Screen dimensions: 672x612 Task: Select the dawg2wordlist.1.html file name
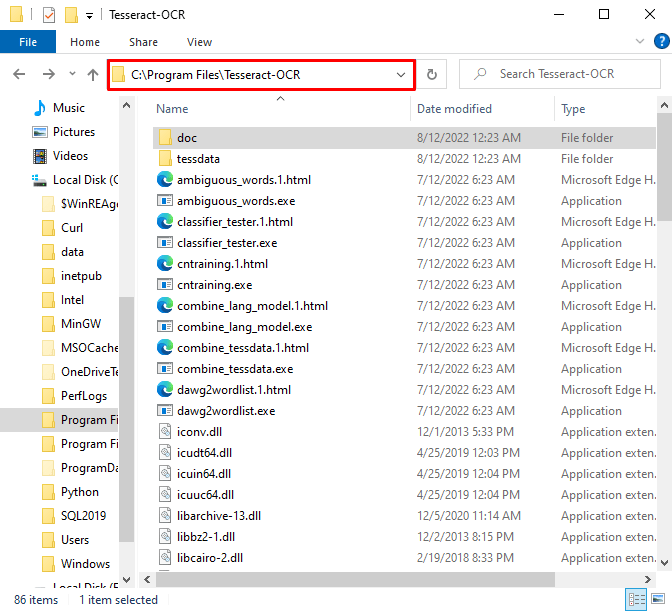tap(234, 390)
